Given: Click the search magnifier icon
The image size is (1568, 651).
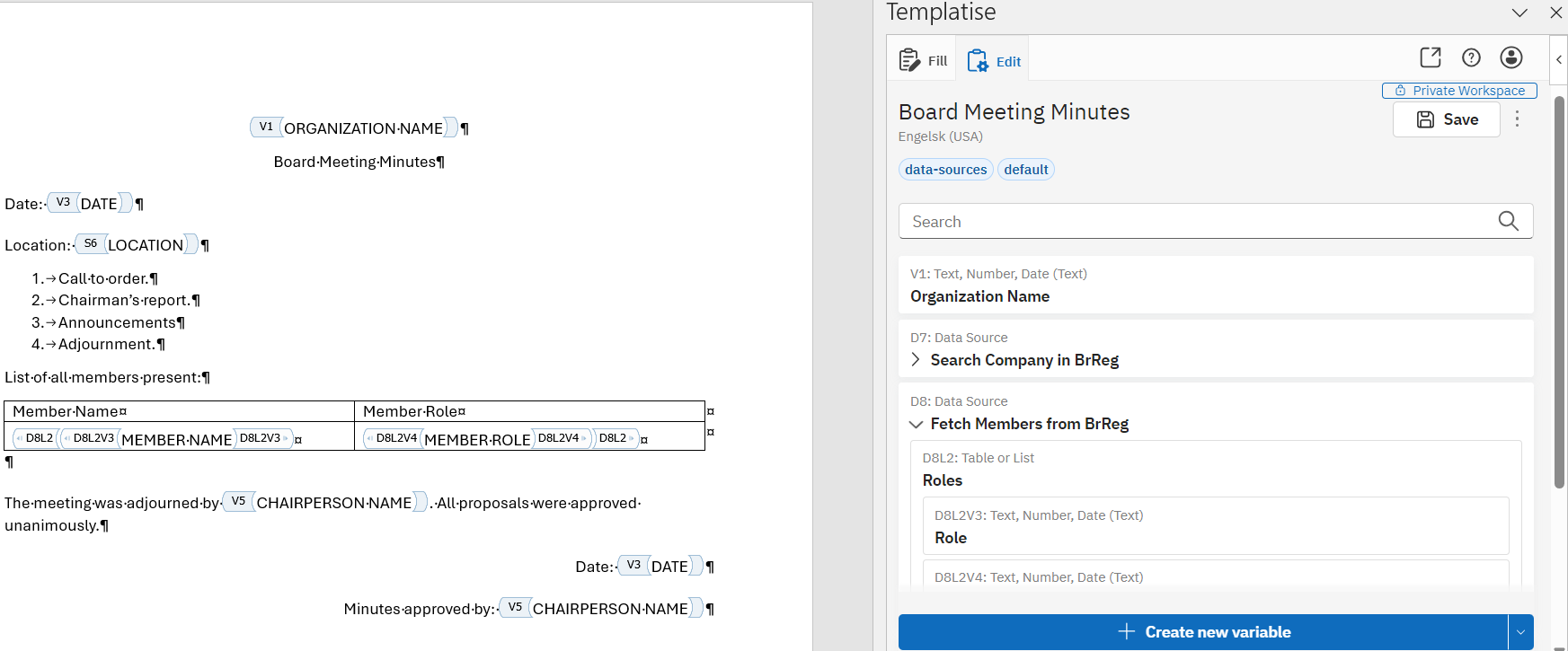Looking at the screenshot, I should pyautogui.click(x=1509, y=221).
